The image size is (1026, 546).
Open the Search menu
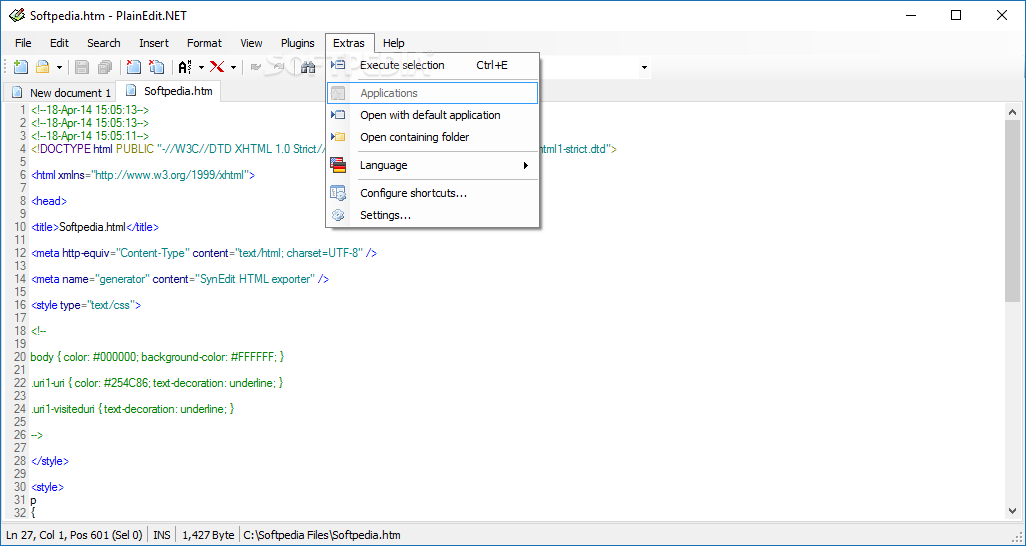coord(103,43)
